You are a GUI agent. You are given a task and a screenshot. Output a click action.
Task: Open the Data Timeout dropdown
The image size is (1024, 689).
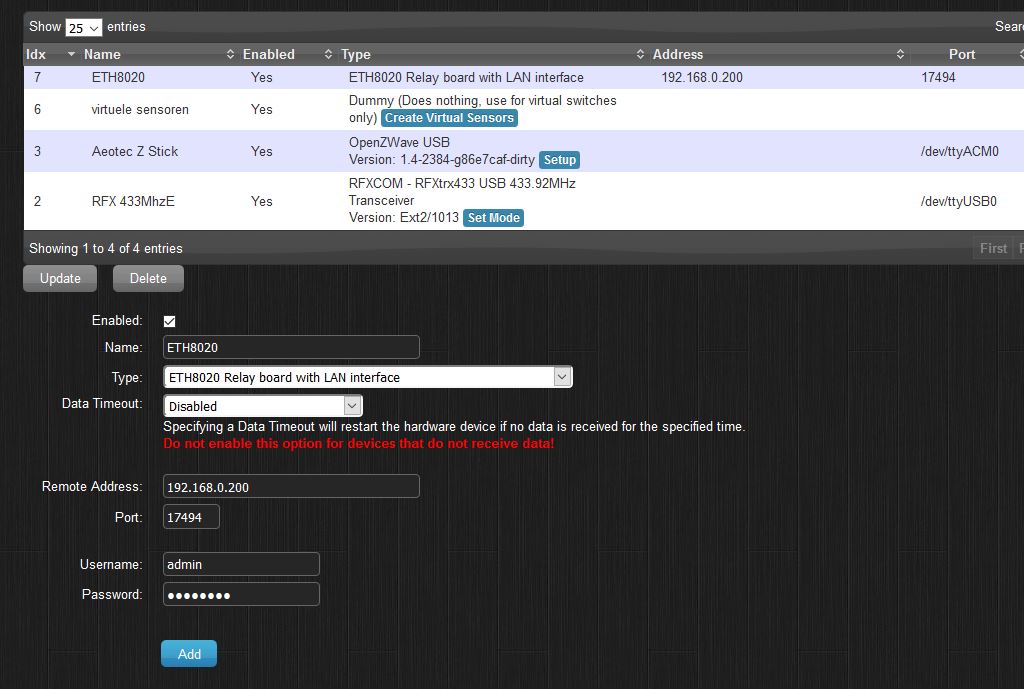(x=263, y=406)
